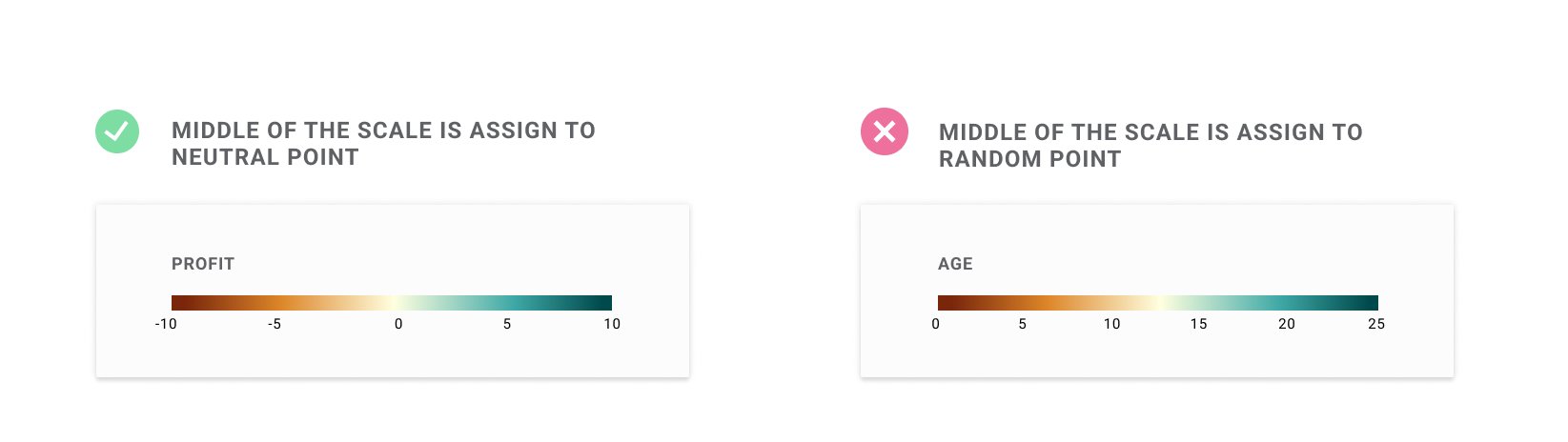This screenshot has height=442, width=1568.
Task: Click the 0 tick label on Age scale
Action: [936, 324]
